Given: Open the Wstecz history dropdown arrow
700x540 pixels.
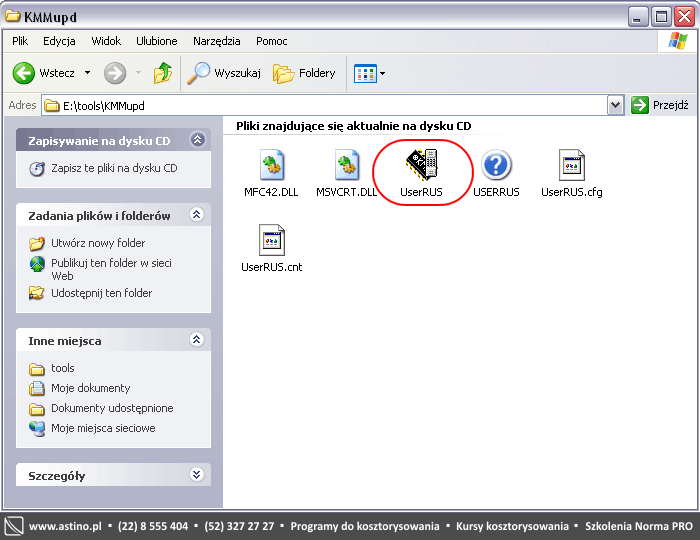Looking at the screenshot, I should tap(88, 73).
